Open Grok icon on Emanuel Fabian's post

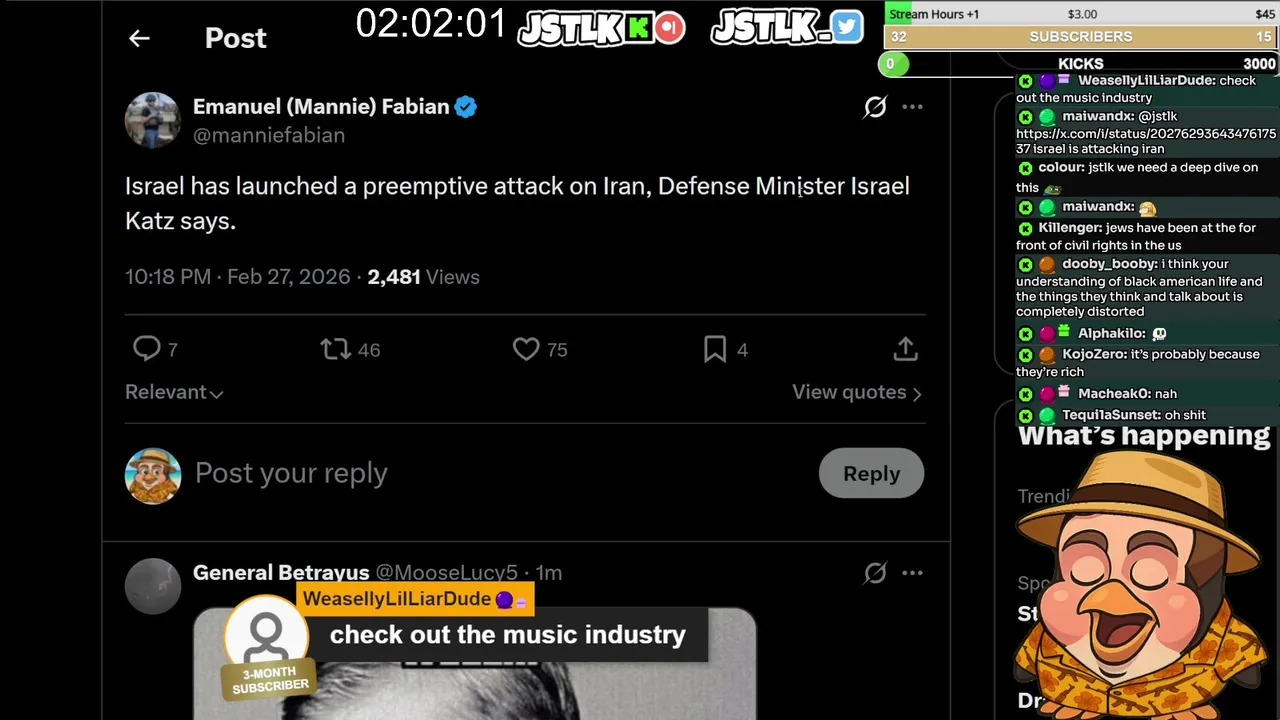coord(875,107)
